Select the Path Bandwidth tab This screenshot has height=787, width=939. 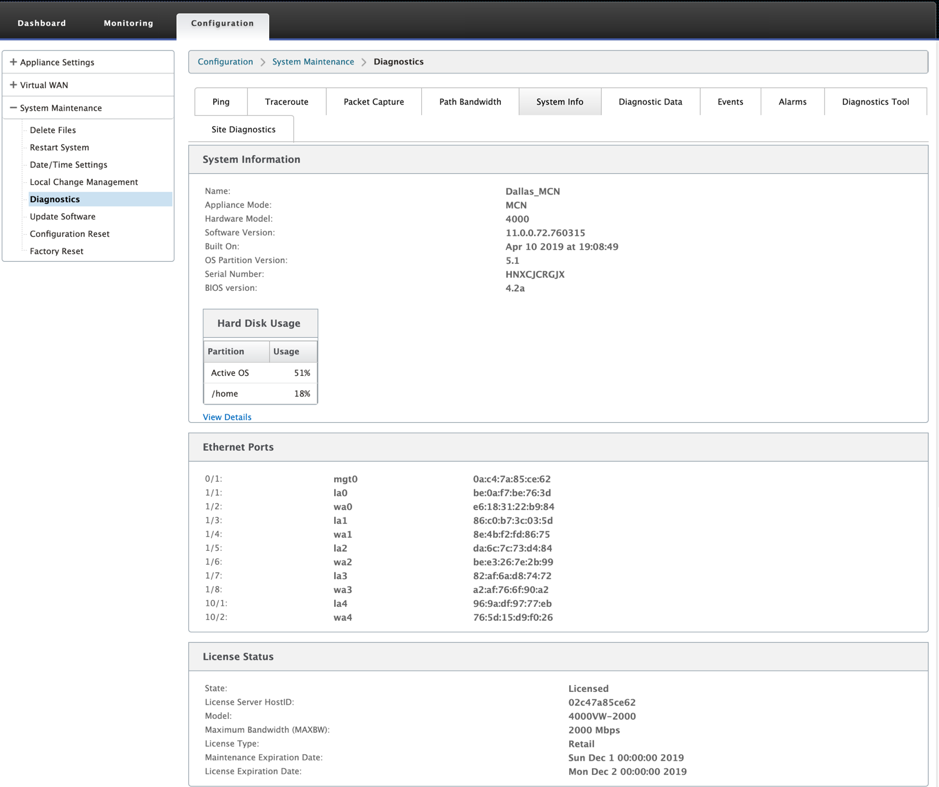[x=470, y=102]
